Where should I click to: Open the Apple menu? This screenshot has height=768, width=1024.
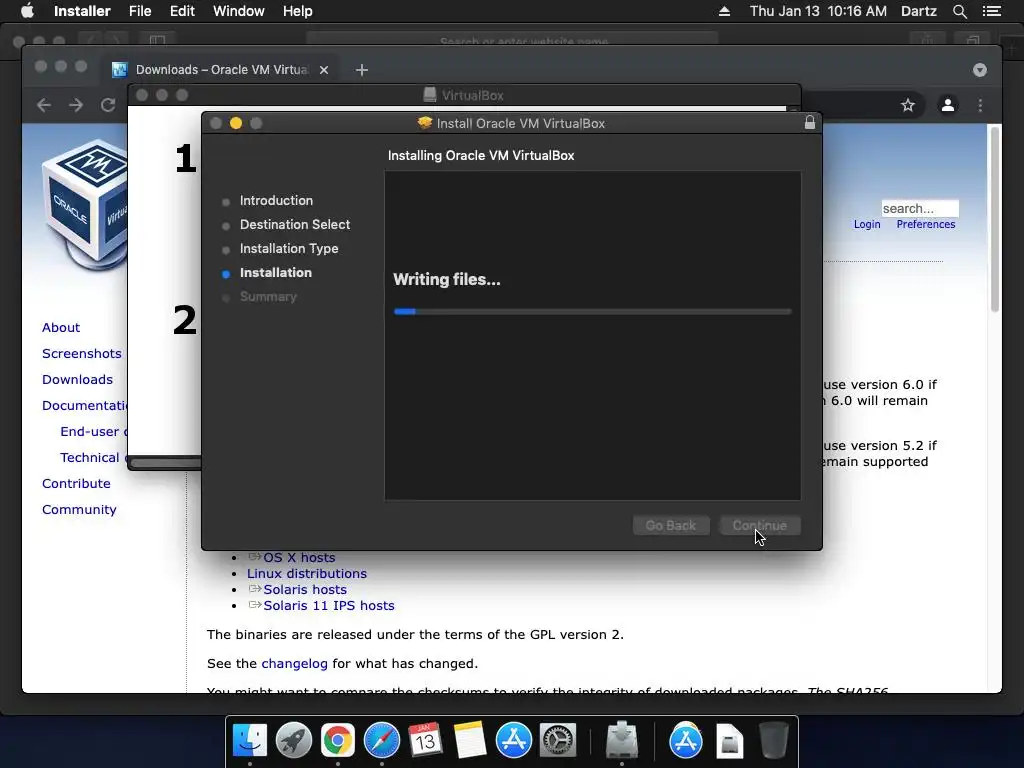click(x=27, y=11)
